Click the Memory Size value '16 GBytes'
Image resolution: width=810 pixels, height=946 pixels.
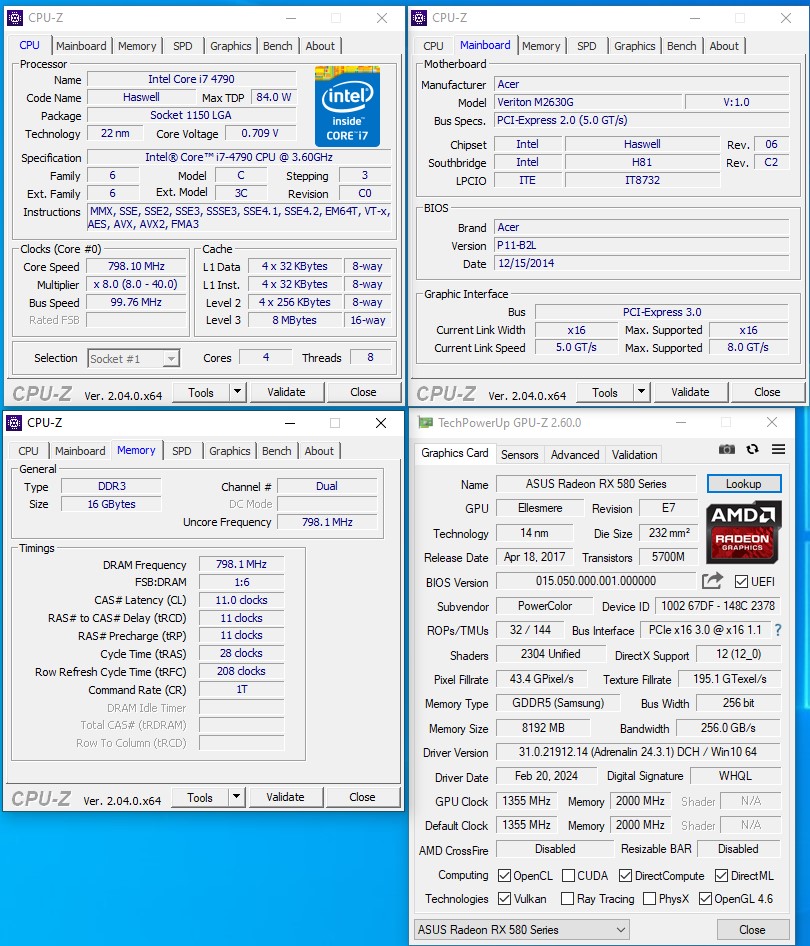pyautogui.click(x=112, y=504)
